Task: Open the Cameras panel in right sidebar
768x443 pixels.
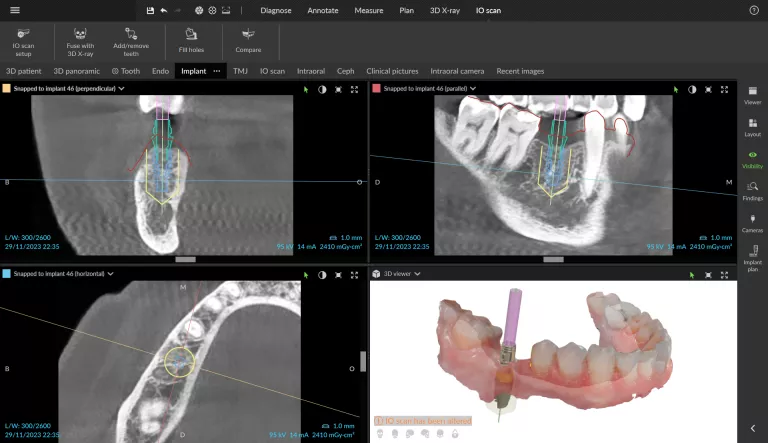Action: (752, 223)
